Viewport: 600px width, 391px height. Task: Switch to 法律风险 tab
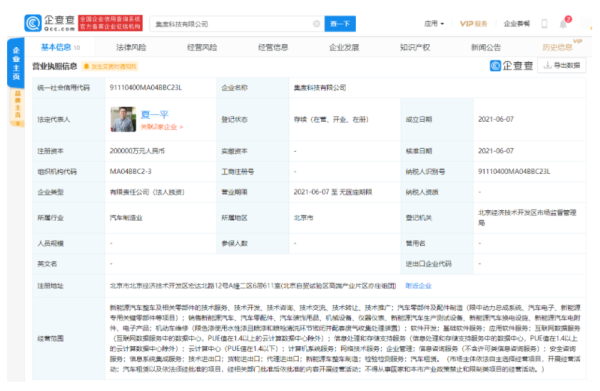click(x=131, y=47)
